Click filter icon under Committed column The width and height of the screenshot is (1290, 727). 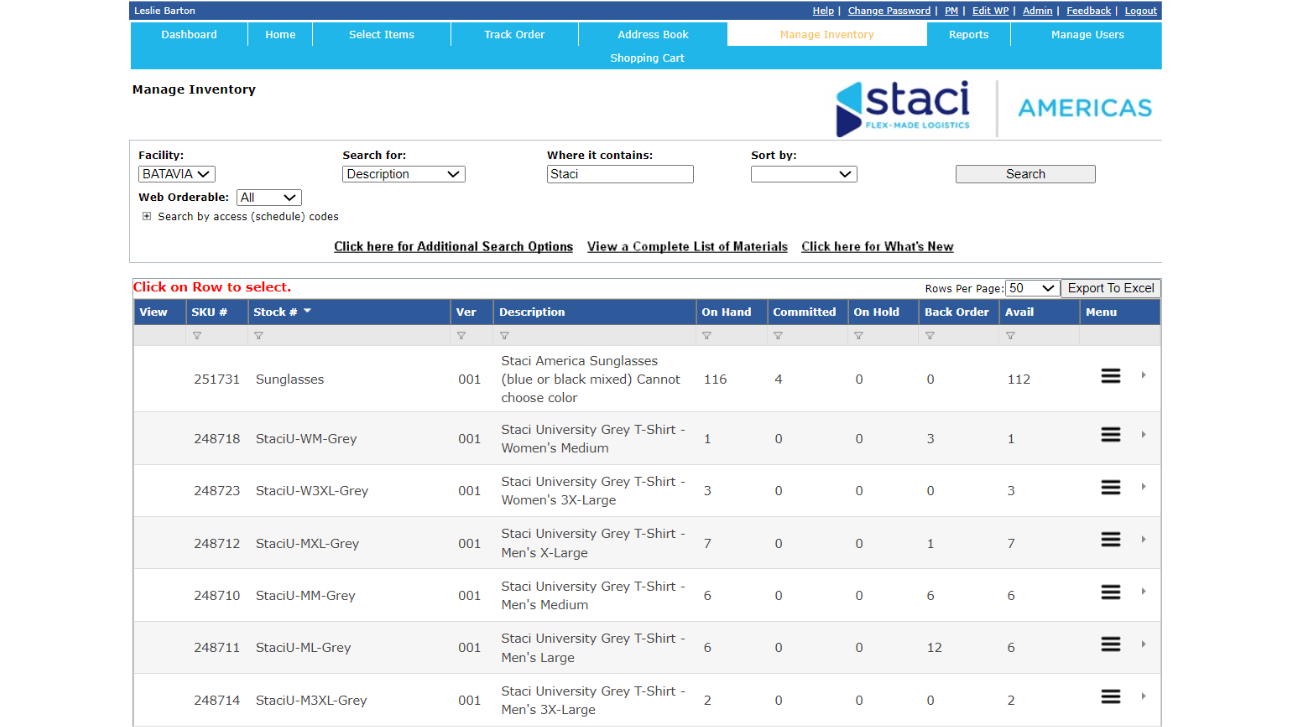click(778, 336)
